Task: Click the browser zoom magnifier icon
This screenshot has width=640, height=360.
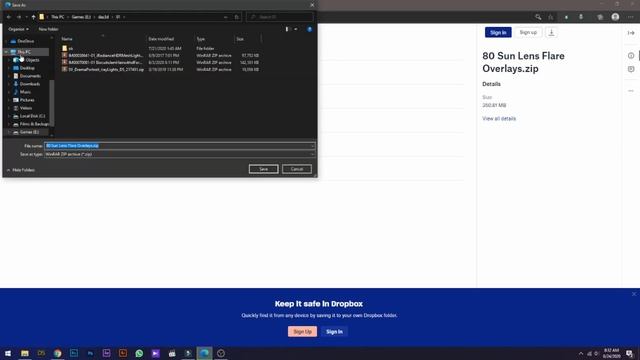Action: [x=538, y=17]
